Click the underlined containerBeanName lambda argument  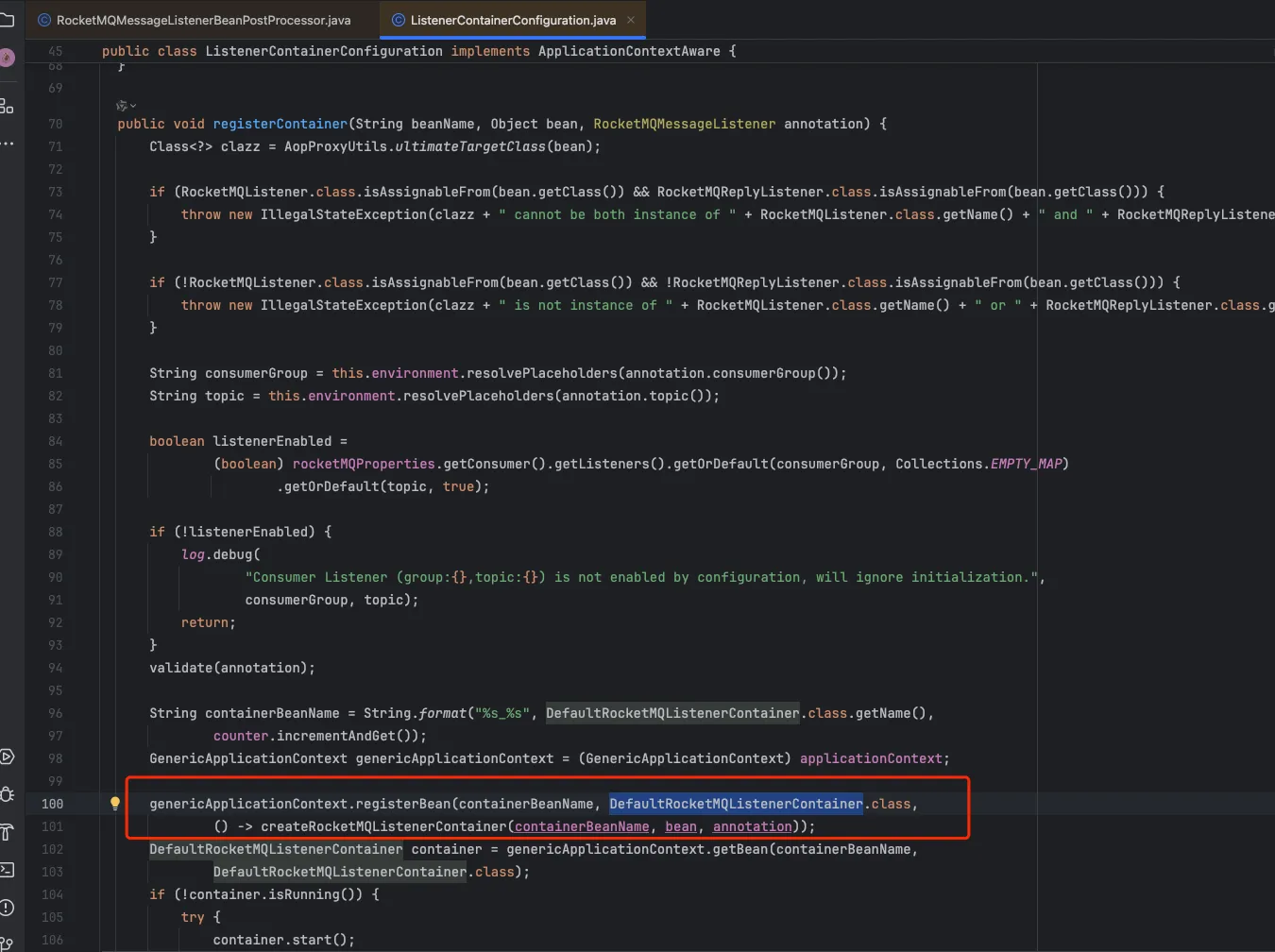tap(582, 826)
